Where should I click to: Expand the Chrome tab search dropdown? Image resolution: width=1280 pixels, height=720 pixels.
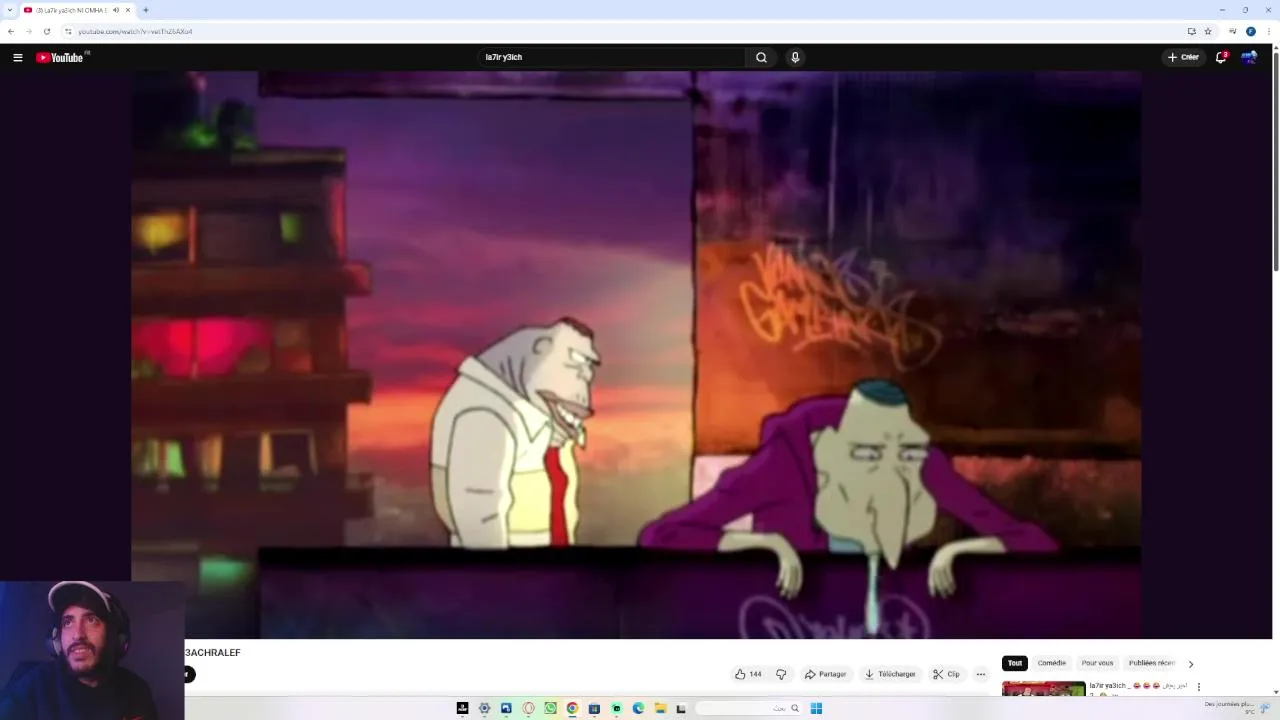click(x=9, y=10)
